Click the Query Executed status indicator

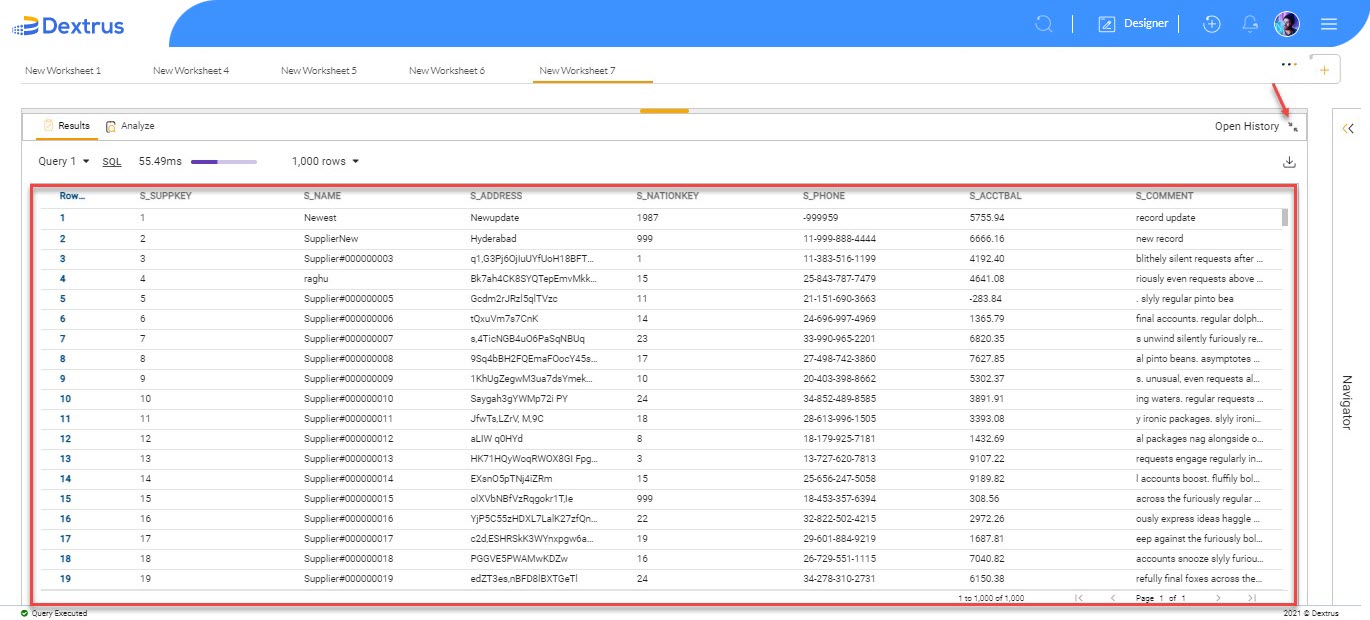(x=54, y=613)
